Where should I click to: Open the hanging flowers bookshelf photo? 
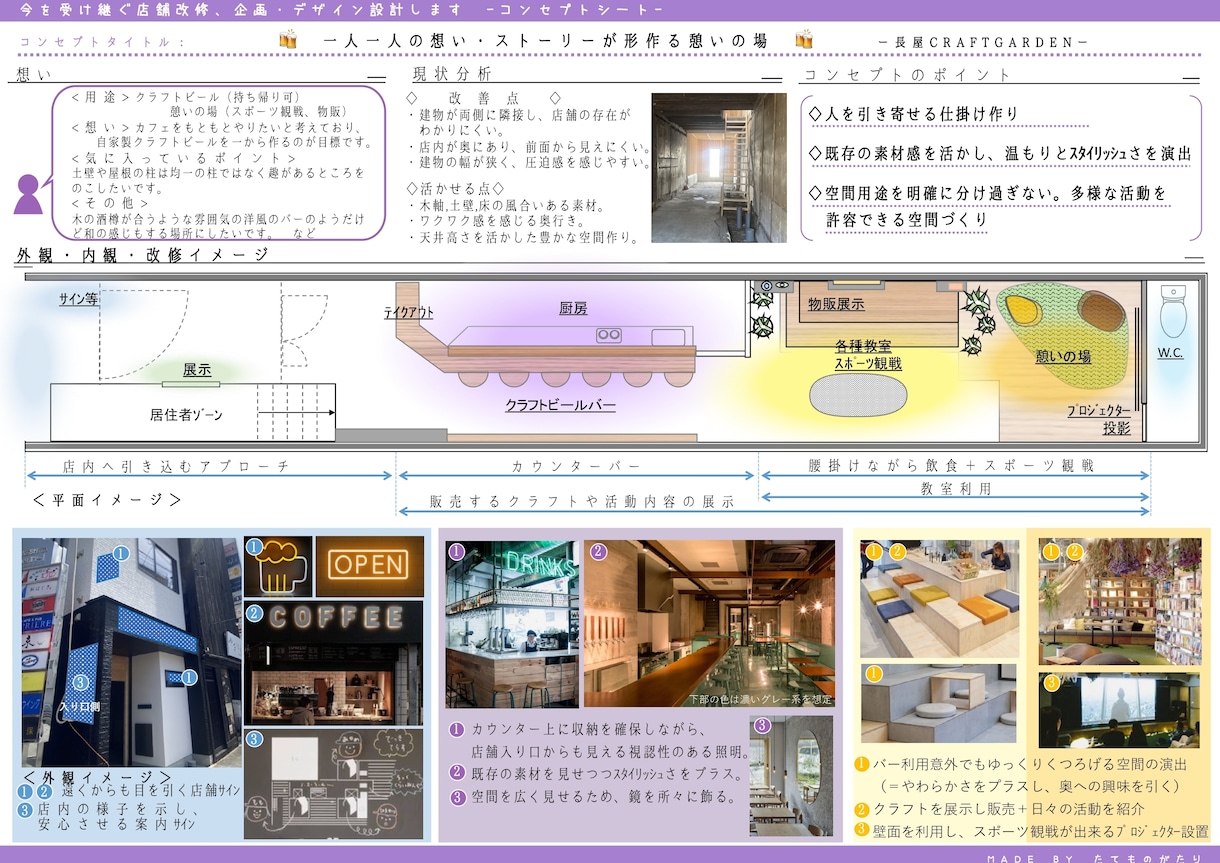pyautogui.click(x=1119, y=602)
